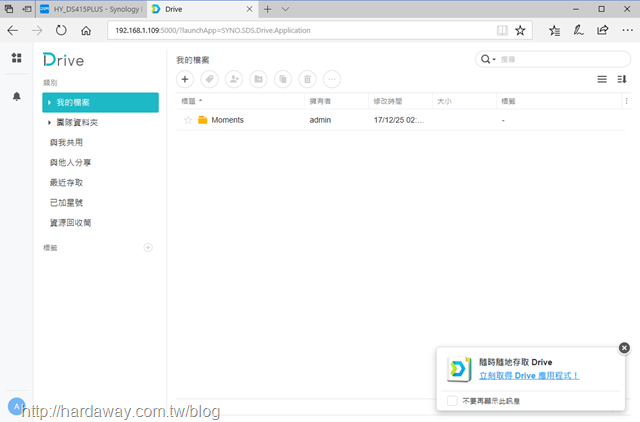Click the admin owner cell
This screenshot has width=640, height=422.
[320, 120]
